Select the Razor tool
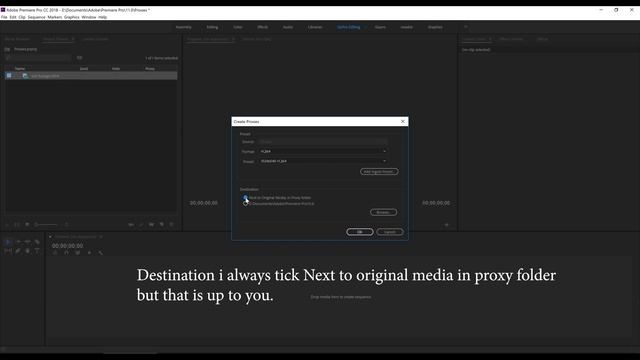 click(37, 242)
